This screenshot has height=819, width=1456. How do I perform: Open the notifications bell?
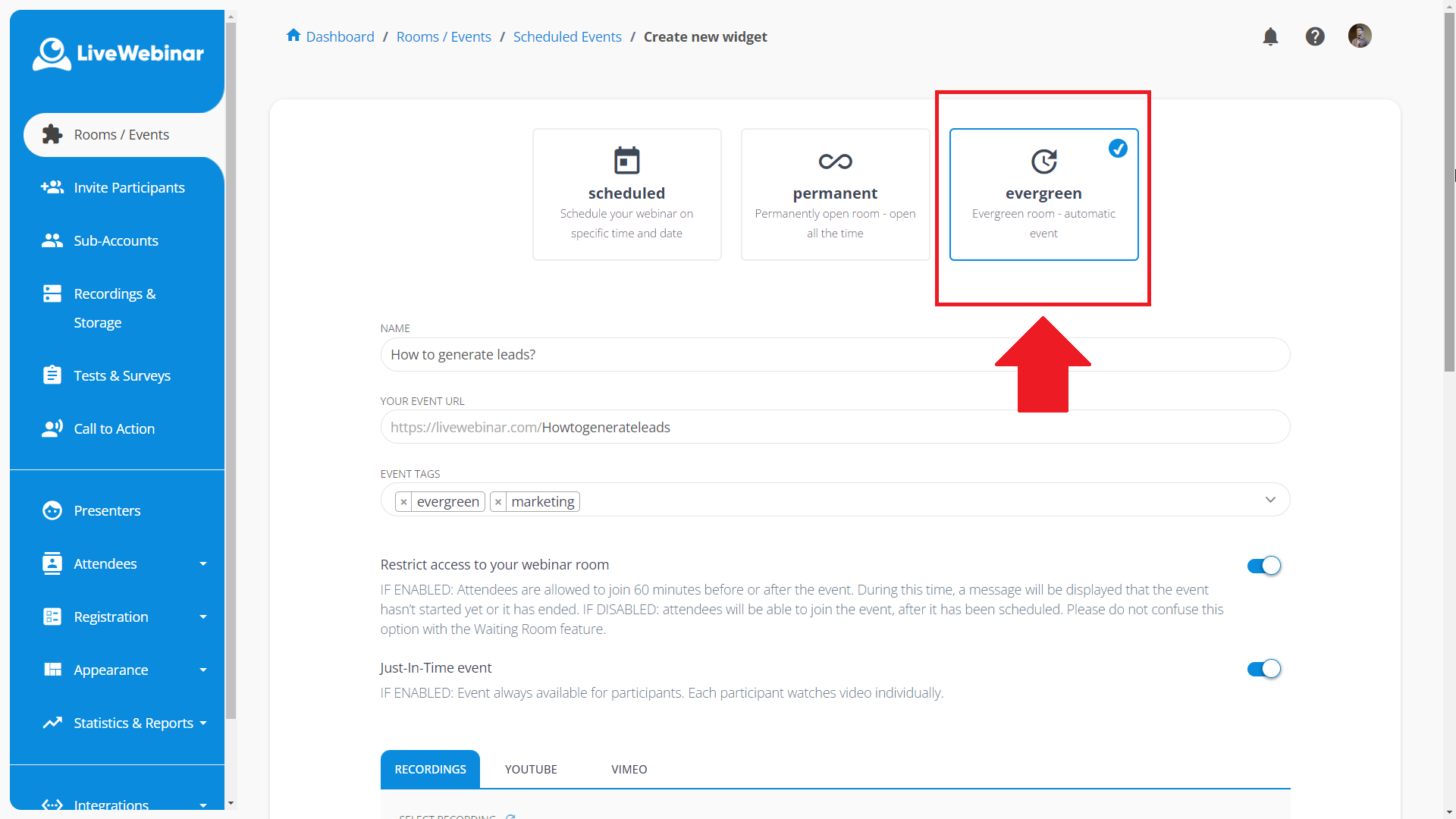1270,36
